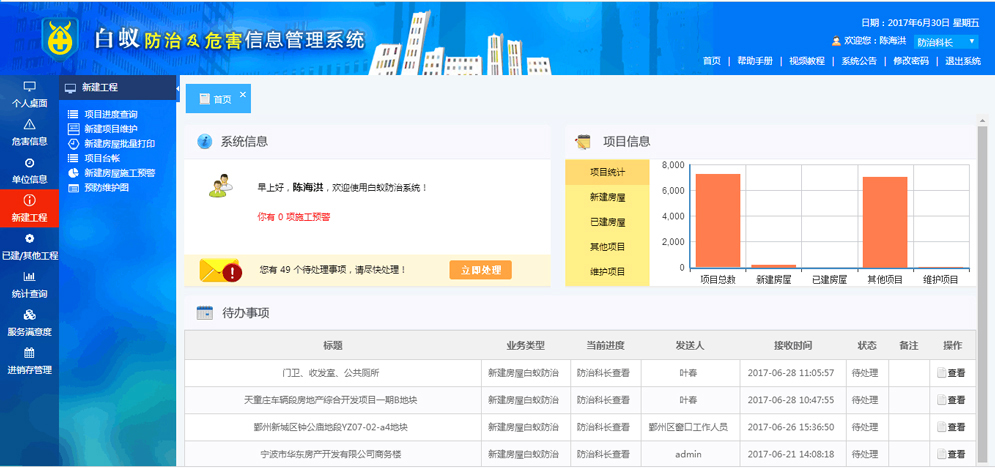Close the 首页 tab
Viewport: 995px width, 468px height.
click(242, 94)
